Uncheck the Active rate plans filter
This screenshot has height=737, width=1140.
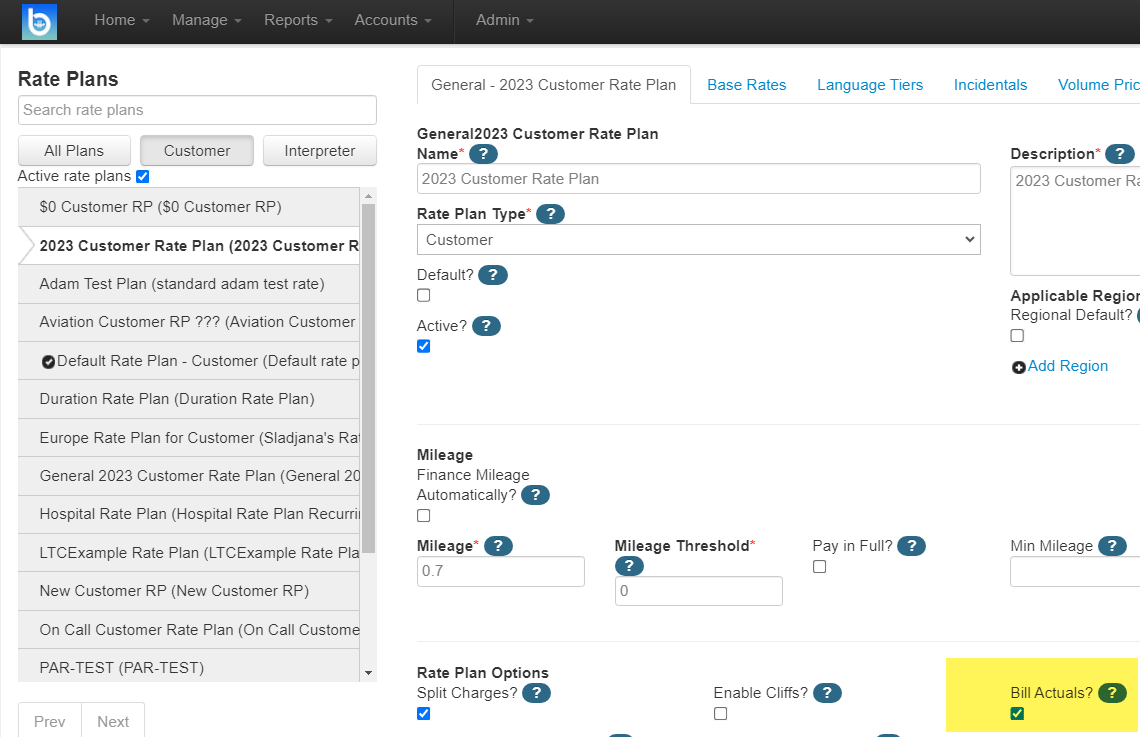[142, 175]
